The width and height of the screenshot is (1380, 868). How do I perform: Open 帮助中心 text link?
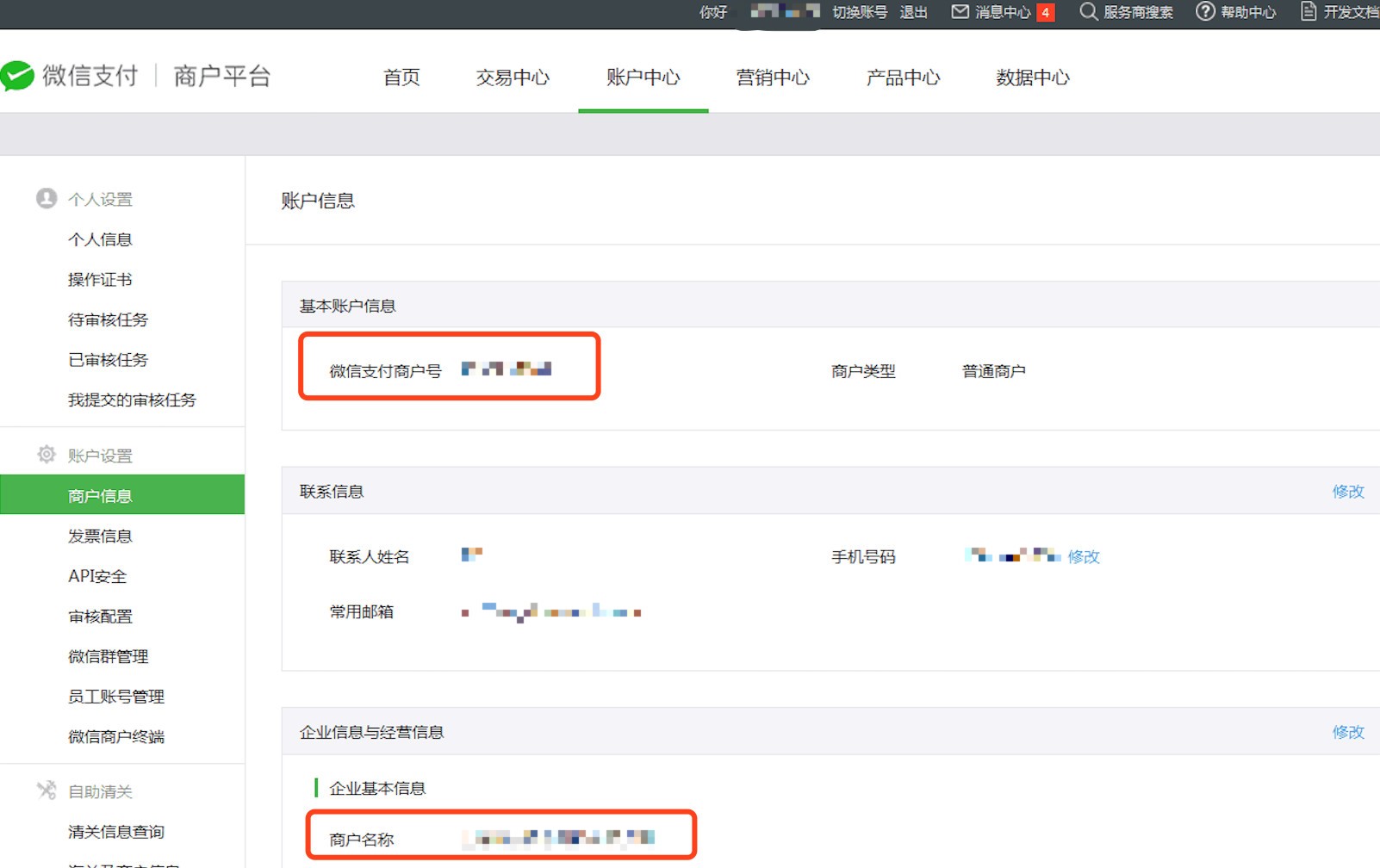(1248, 12)
